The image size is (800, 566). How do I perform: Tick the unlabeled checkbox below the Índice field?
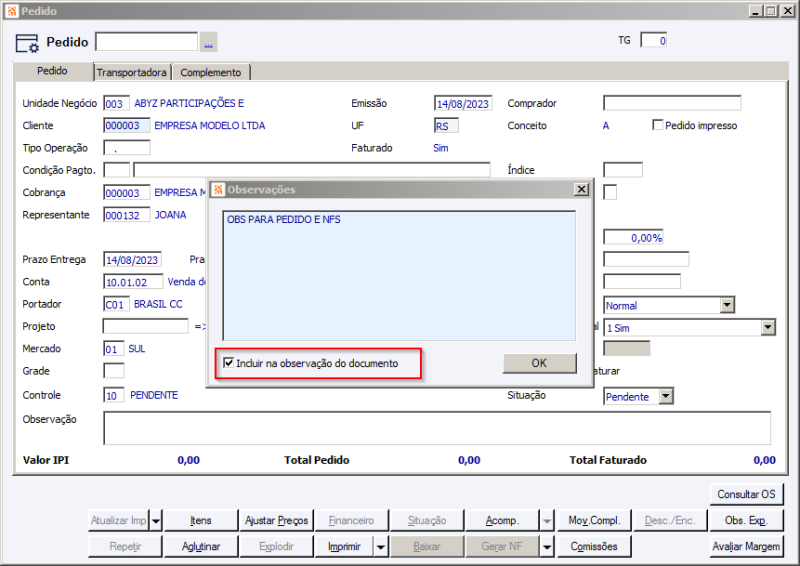pyautogui.click(x=610, y=192)
